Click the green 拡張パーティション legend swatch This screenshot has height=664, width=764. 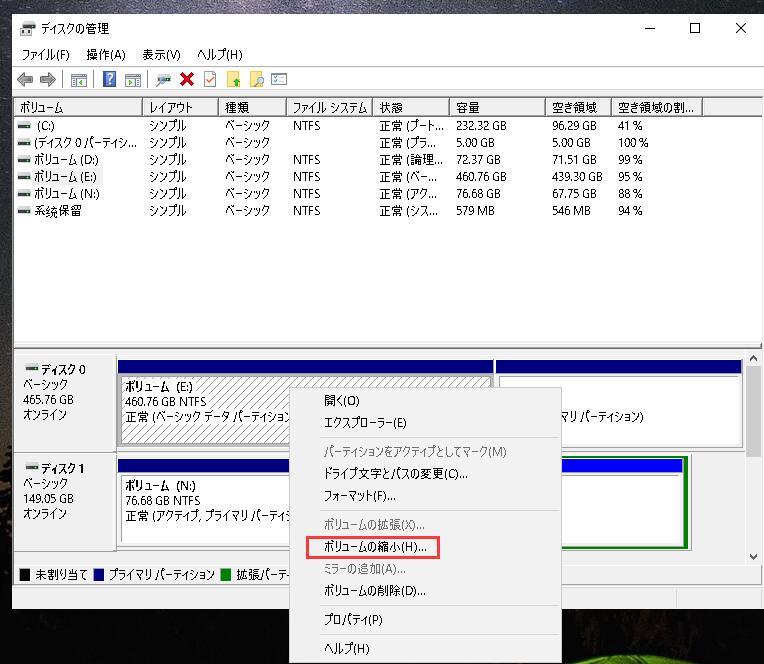[x=226, y=575]
